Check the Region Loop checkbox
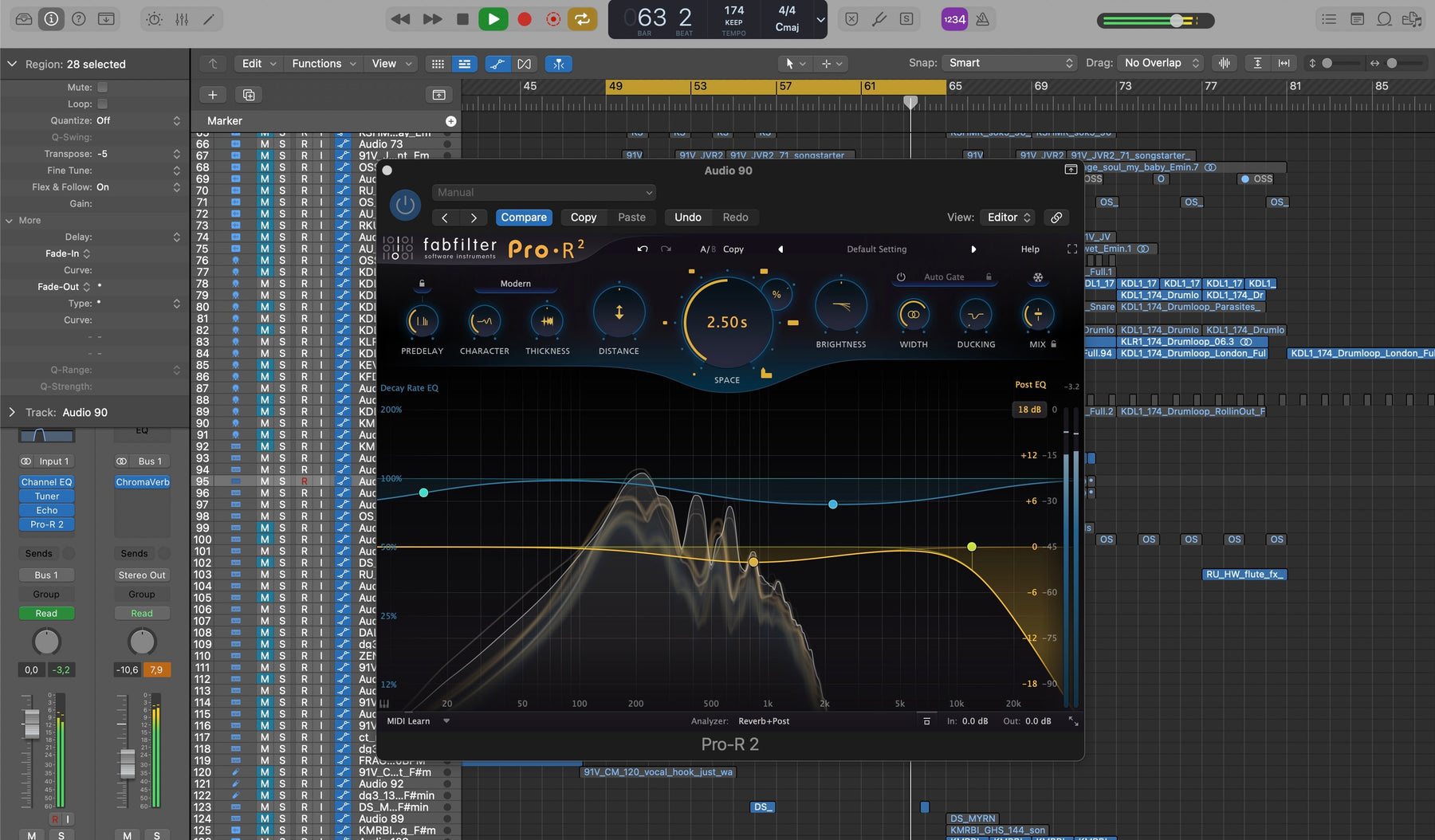The height and width of the screenshot is (840, 1435). [102, 104]
